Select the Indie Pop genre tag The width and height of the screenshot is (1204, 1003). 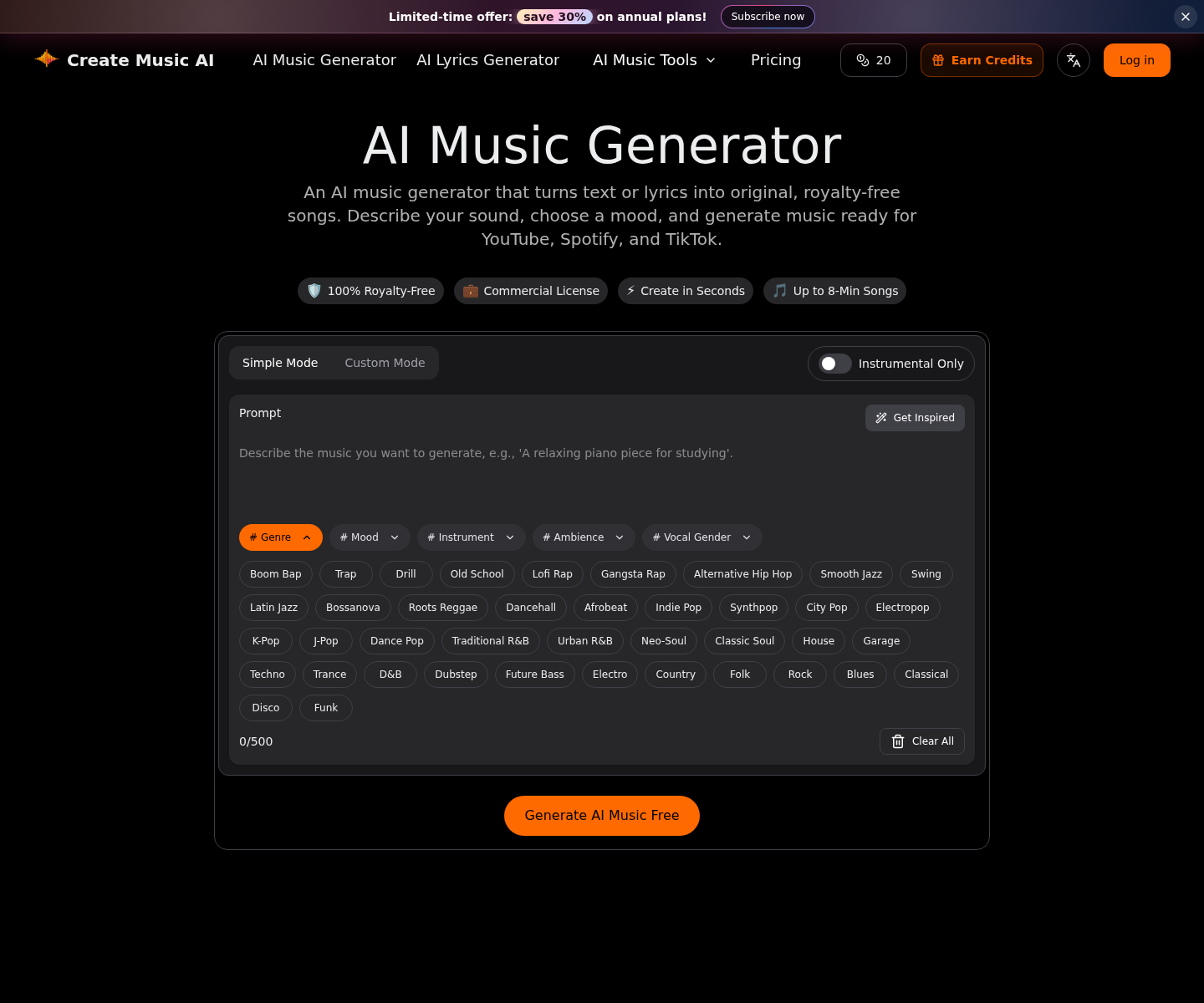(679, 608)
